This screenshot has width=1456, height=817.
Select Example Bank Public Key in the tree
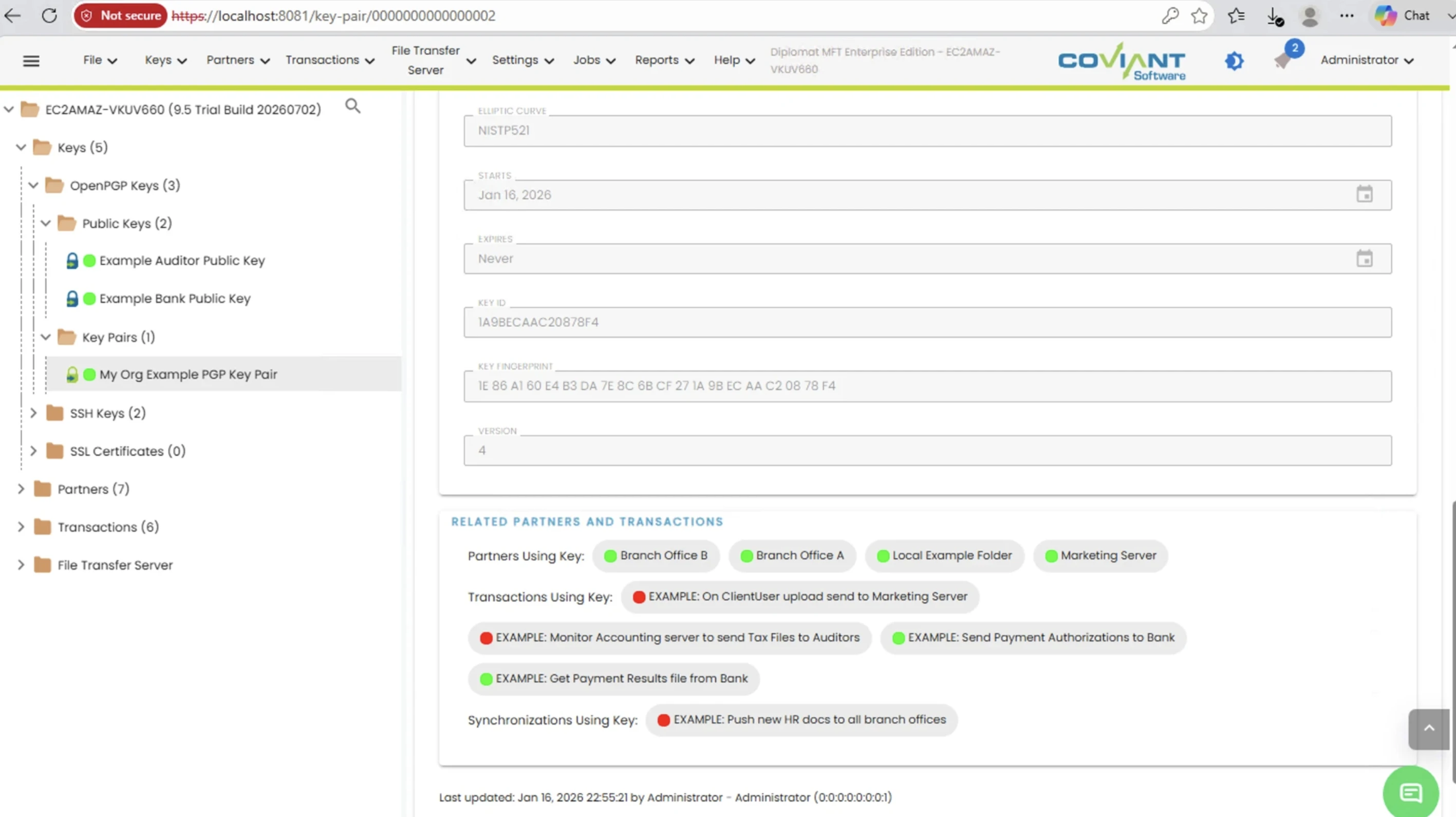pyautogui.click(x=175, y=299)
